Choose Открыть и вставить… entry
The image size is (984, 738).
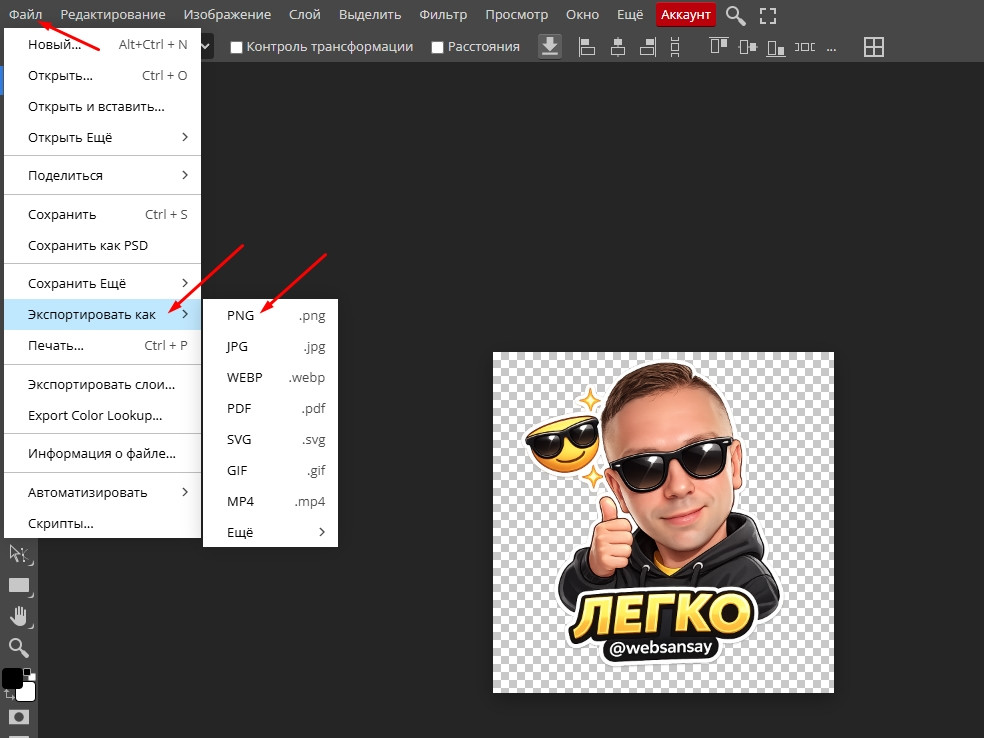(102, 106)
